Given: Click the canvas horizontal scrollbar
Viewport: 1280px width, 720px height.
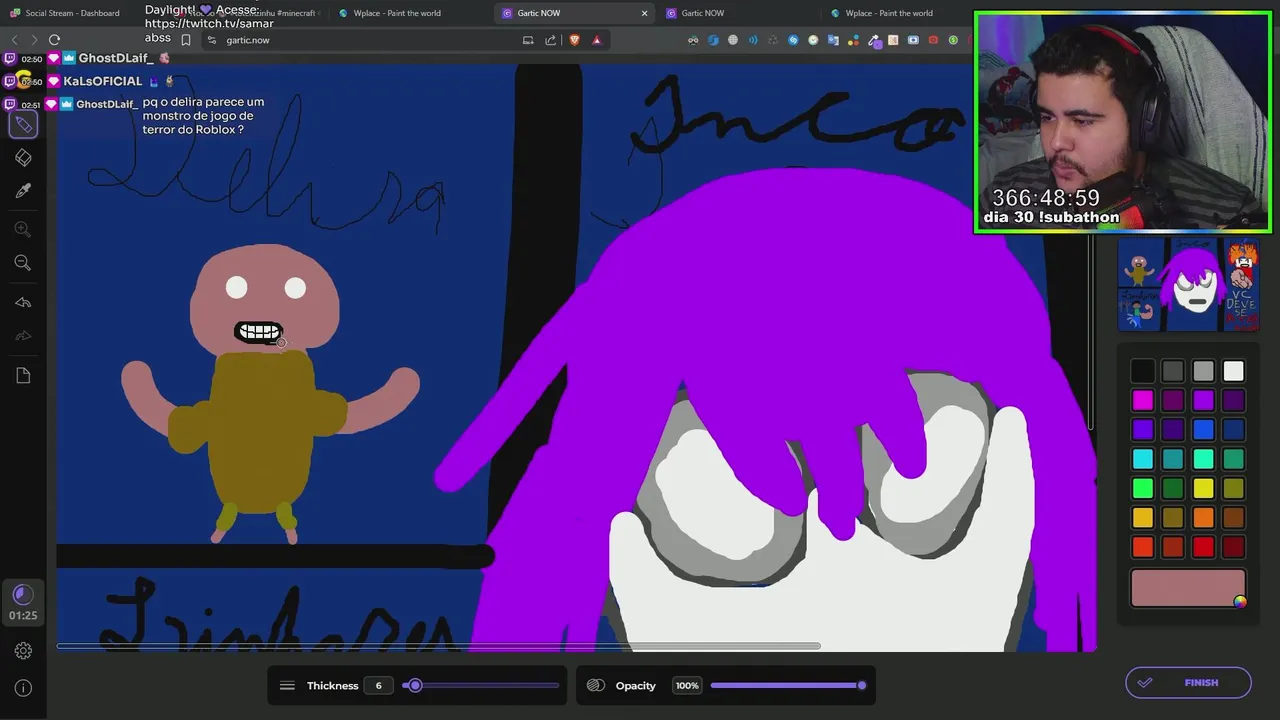Looking at the screenshot, I should 438,646.
